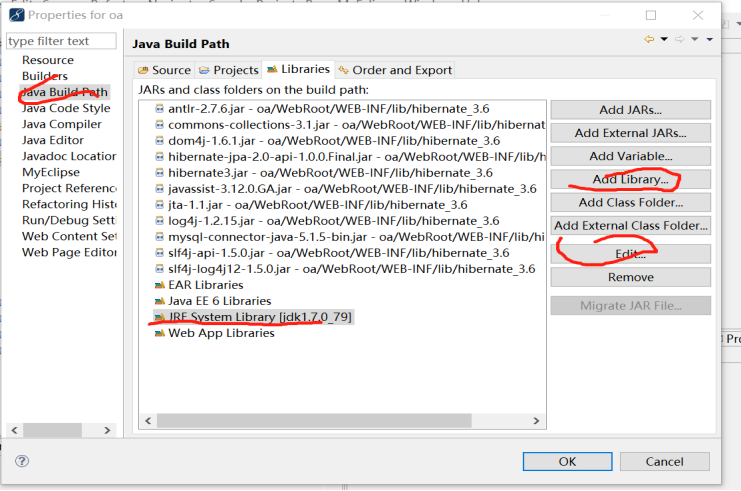The image size is (741, 491).
Task: Open the Order and Export tab
Action: [x=396, y=70]
